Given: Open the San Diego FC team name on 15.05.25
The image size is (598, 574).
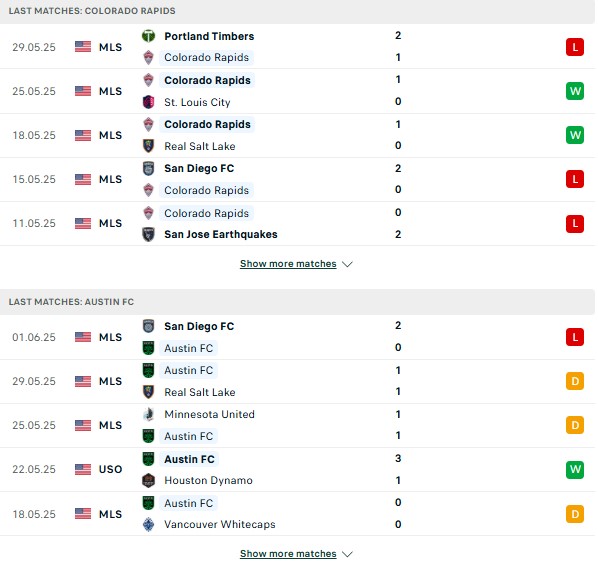Looking at the screenshot, I should (x=199, y=168).
